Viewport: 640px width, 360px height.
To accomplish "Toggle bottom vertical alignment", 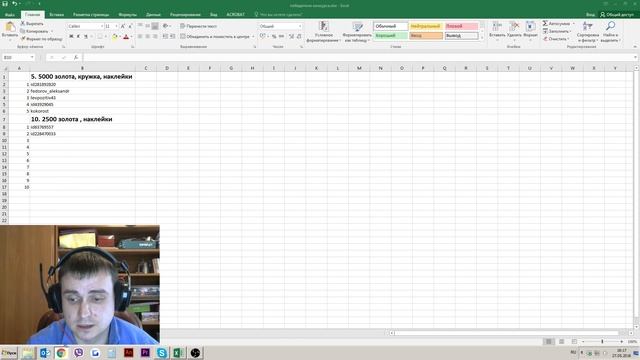I will [x=155, y=26].
